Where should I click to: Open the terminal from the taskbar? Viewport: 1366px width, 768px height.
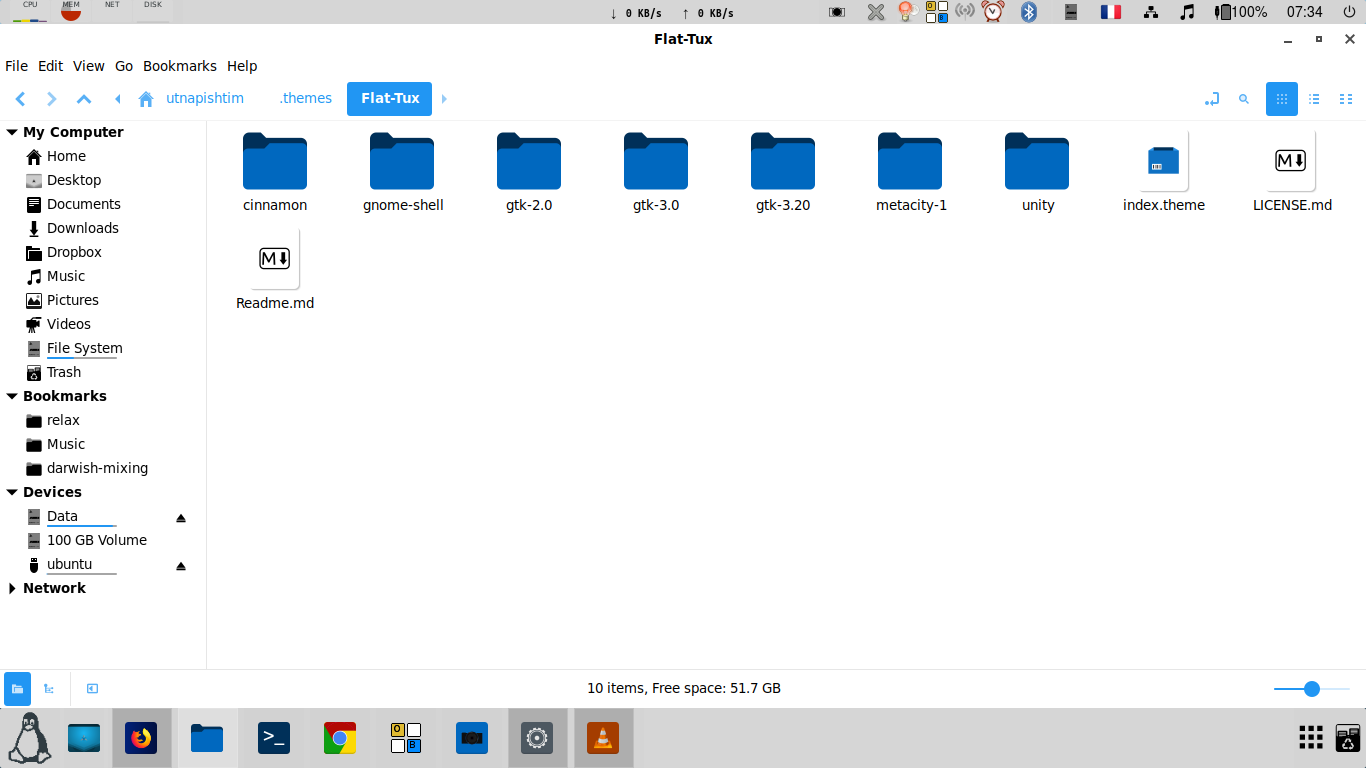273,739
